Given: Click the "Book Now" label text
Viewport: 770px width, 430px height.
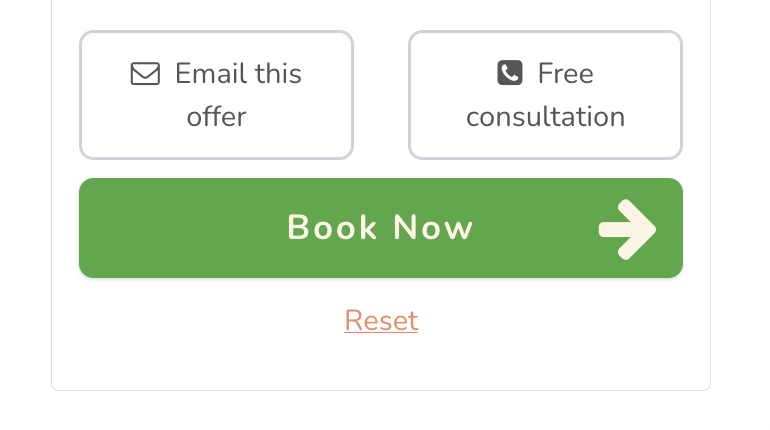Looking at the screenshot, I should [x=380, y=227].
